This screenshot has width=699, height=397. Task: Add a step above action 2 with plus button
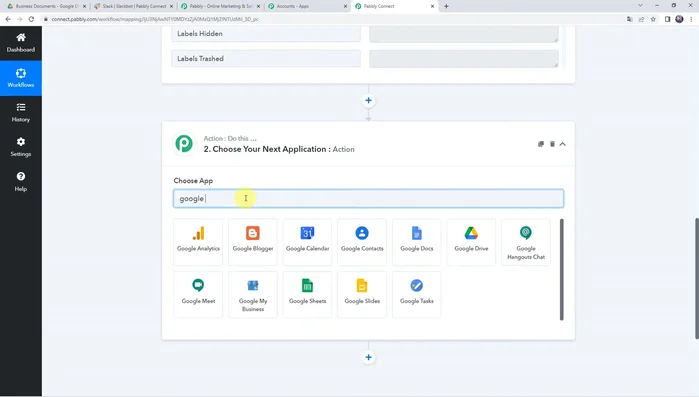pyautogui.click(x=368, y=101)
